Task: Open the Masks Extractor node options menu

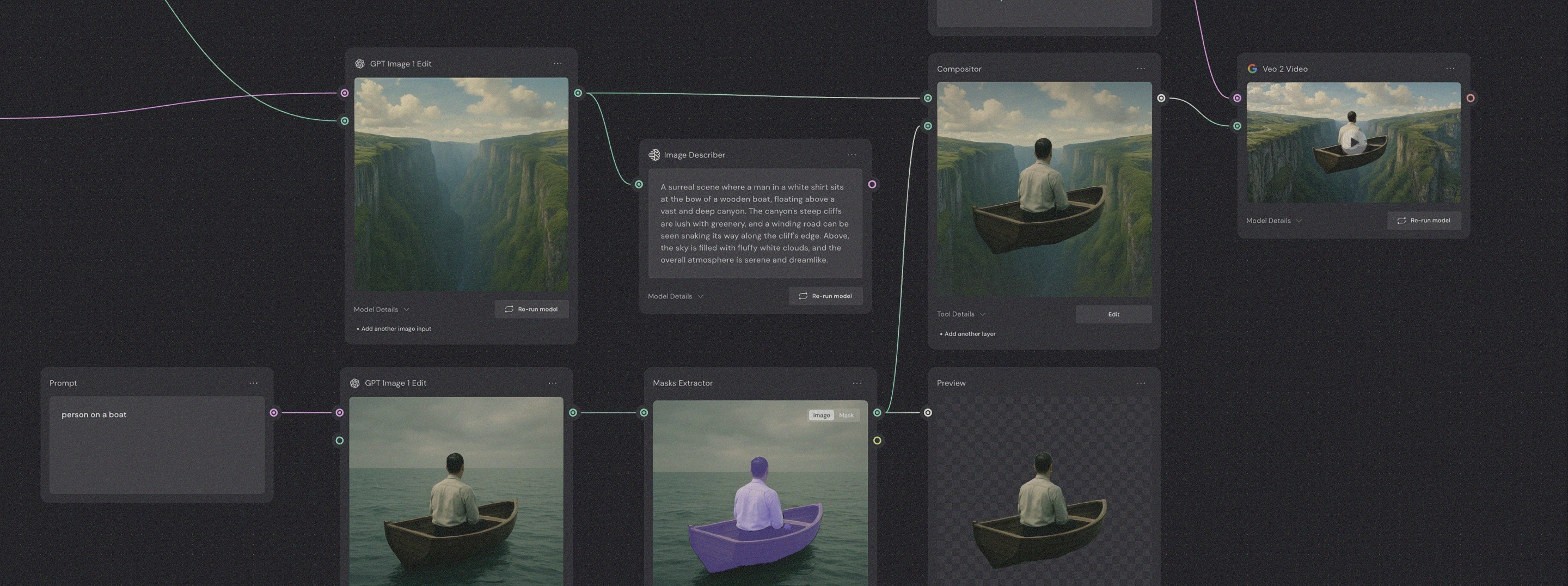Action: [x=856, y=383]
